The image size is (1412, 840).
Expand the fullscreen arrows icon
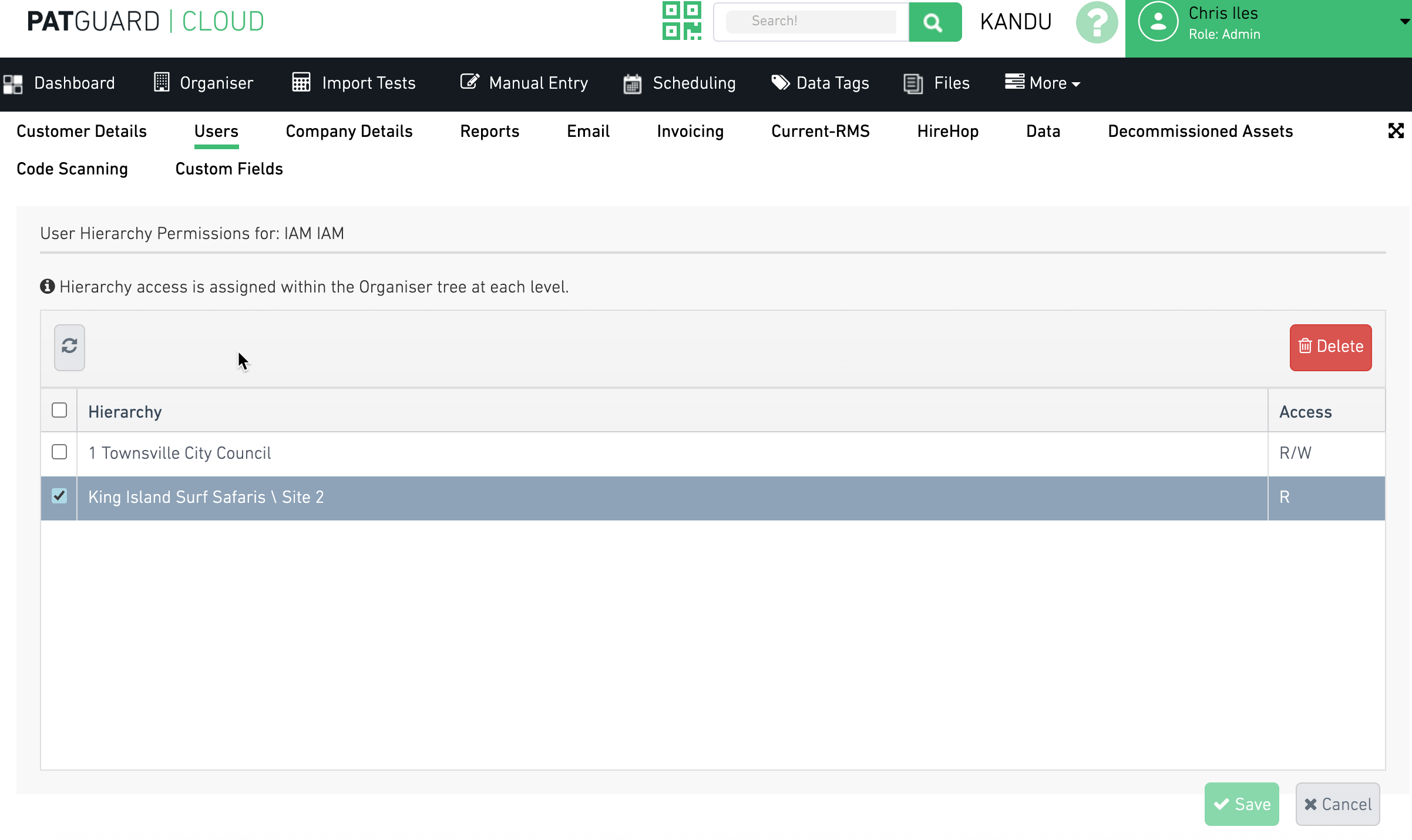pyautogui.click(x=1396, y=130)
